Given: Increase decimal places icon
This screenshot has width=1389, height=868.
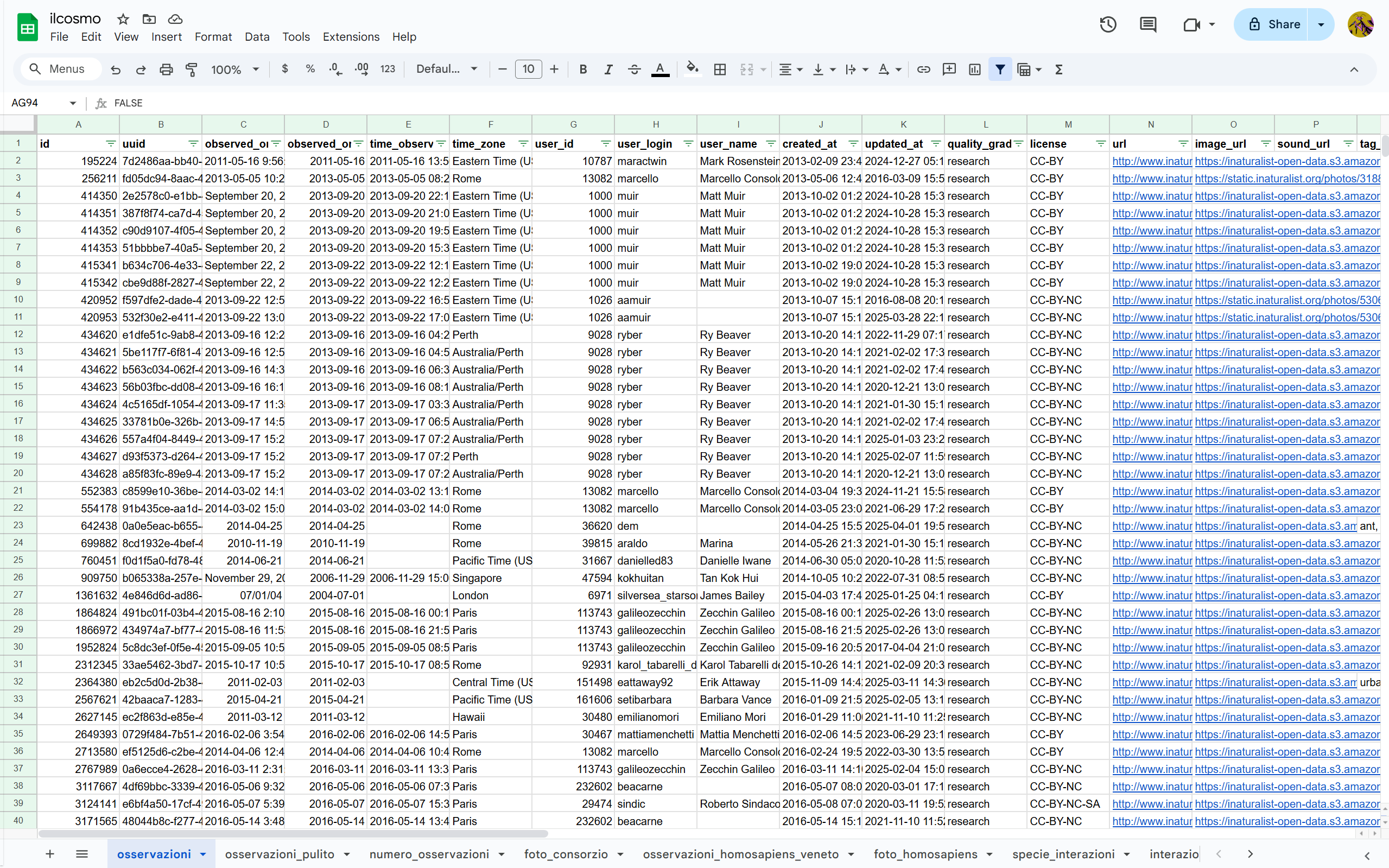Looking at the screenshot, I should pos(361,69).
